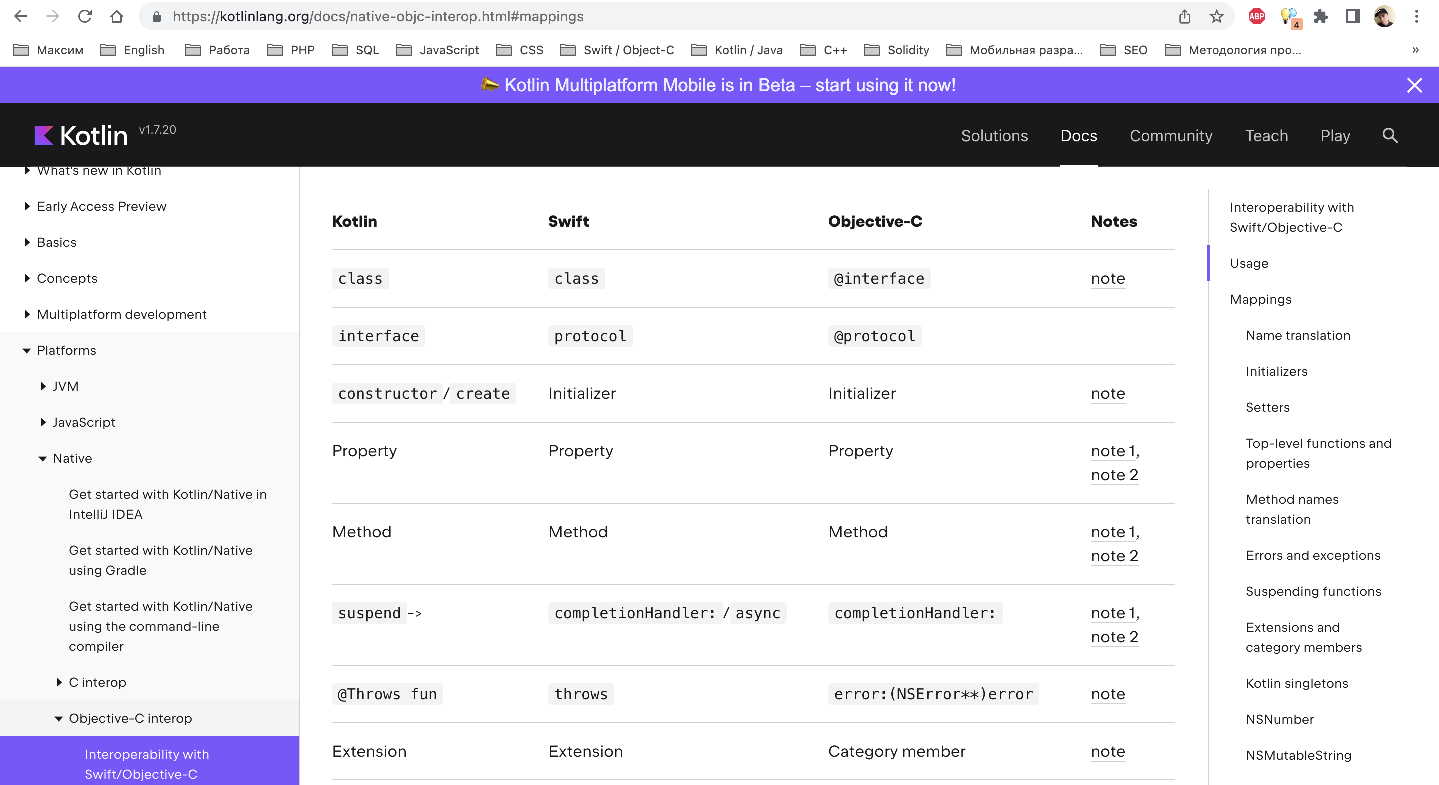Open the Chrome profile avatar
The width and height of the screenshot is (1439, 785).
click(x=1384, y=17)
